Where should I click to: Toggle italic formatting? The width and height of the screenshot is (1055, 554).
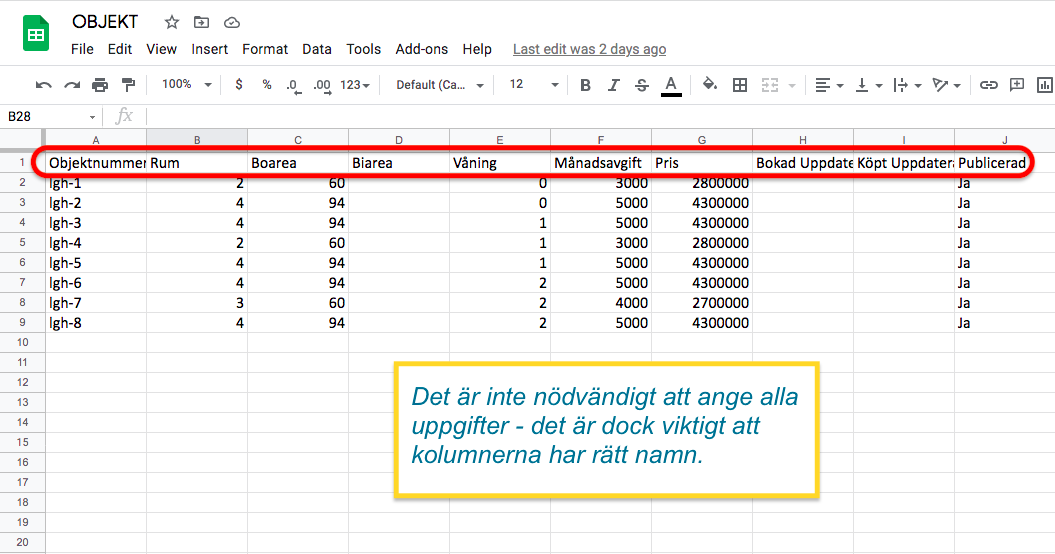click(614, 85)
